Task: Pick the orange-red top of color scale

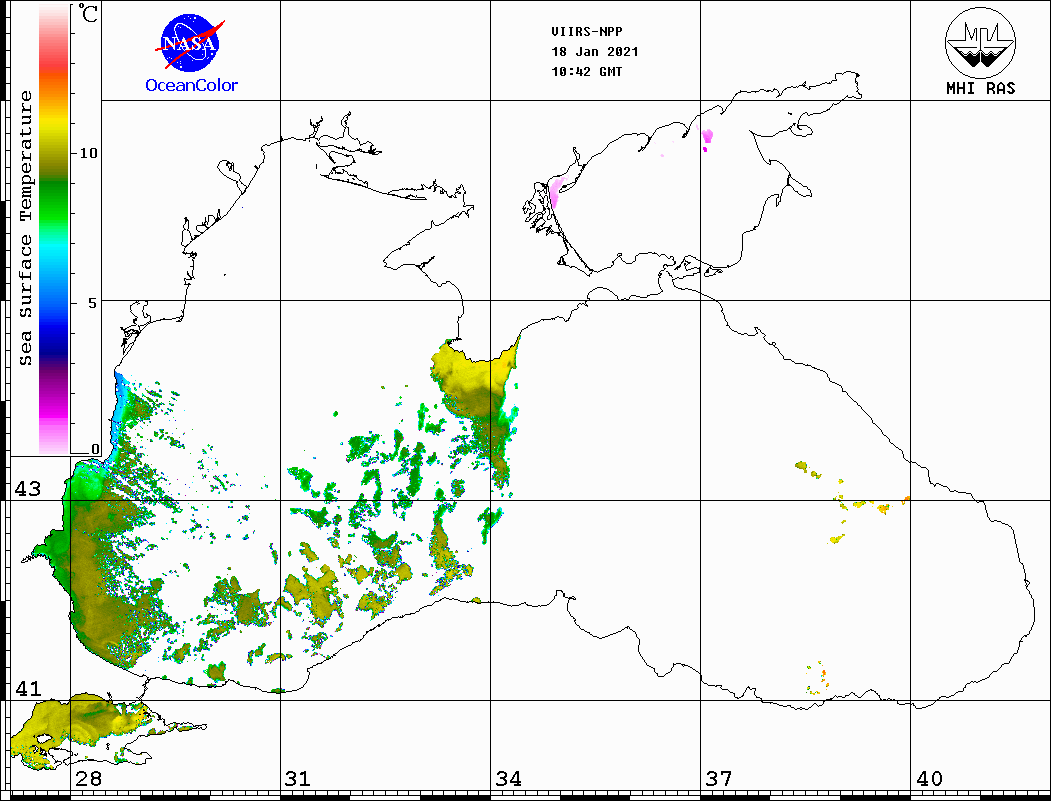Action: 54,74
